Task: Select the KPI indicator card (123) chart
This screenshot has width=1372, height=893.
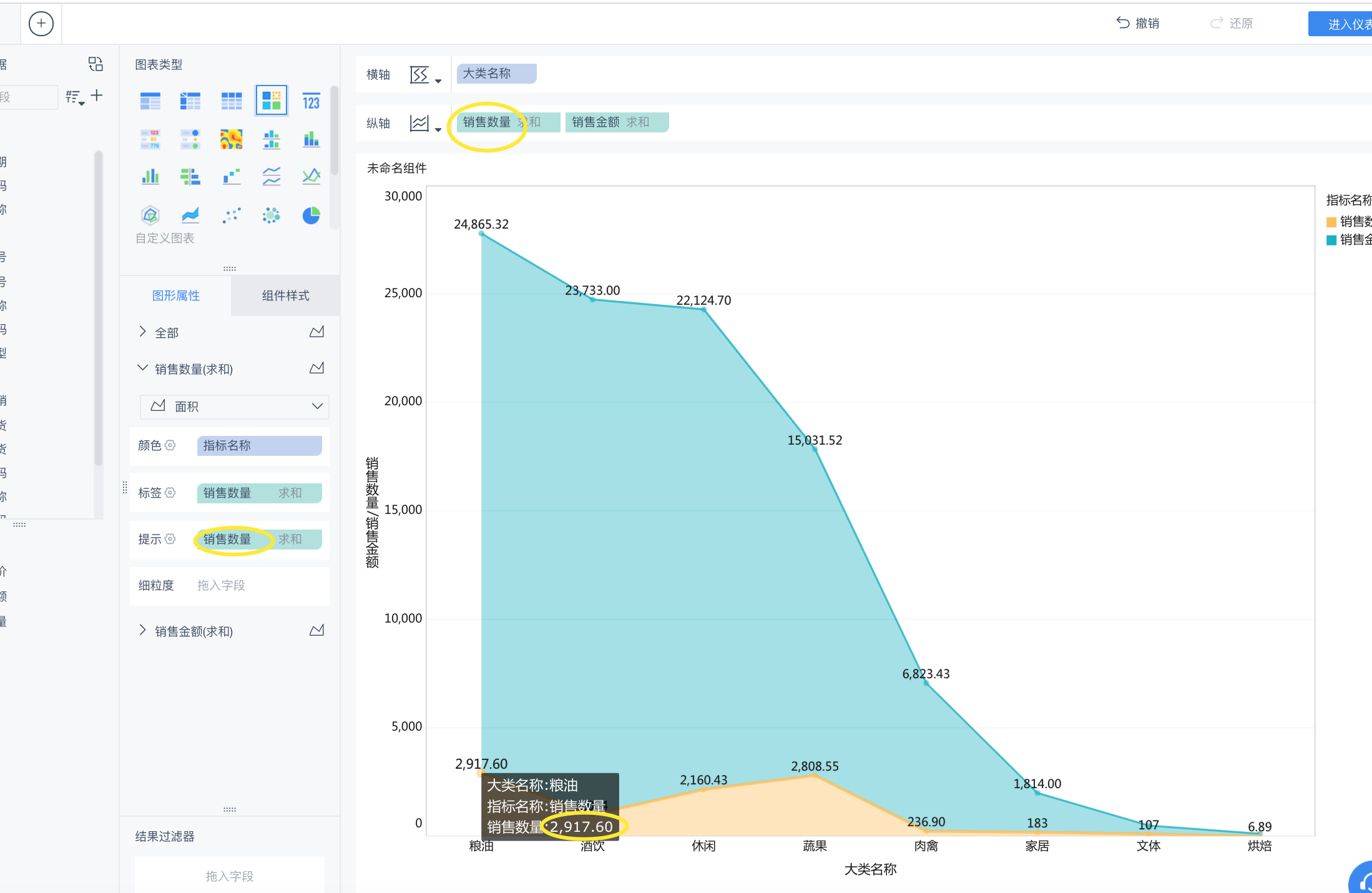Action: point(311,101)
